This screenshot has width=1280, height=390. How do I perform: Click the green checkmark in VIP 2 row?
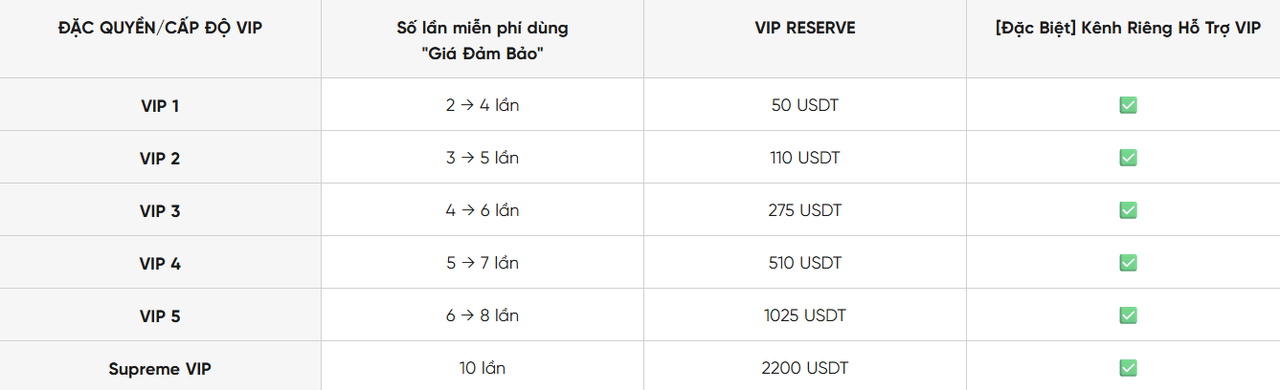1128,158
